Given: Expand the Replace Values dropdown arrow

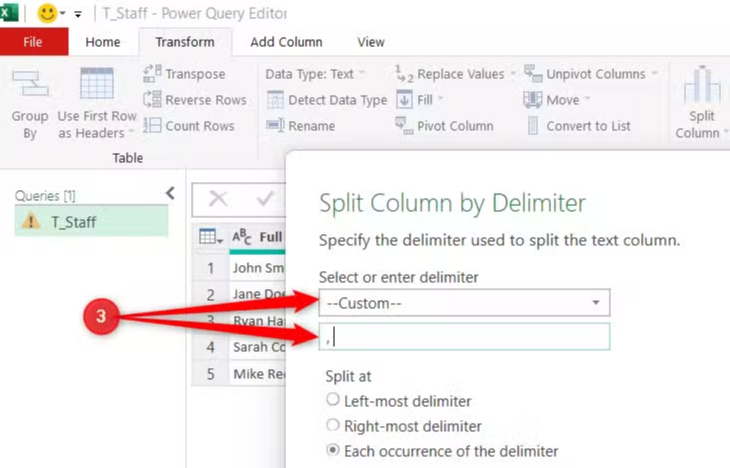Looking at the screenshot, I should tap(513, 73).
